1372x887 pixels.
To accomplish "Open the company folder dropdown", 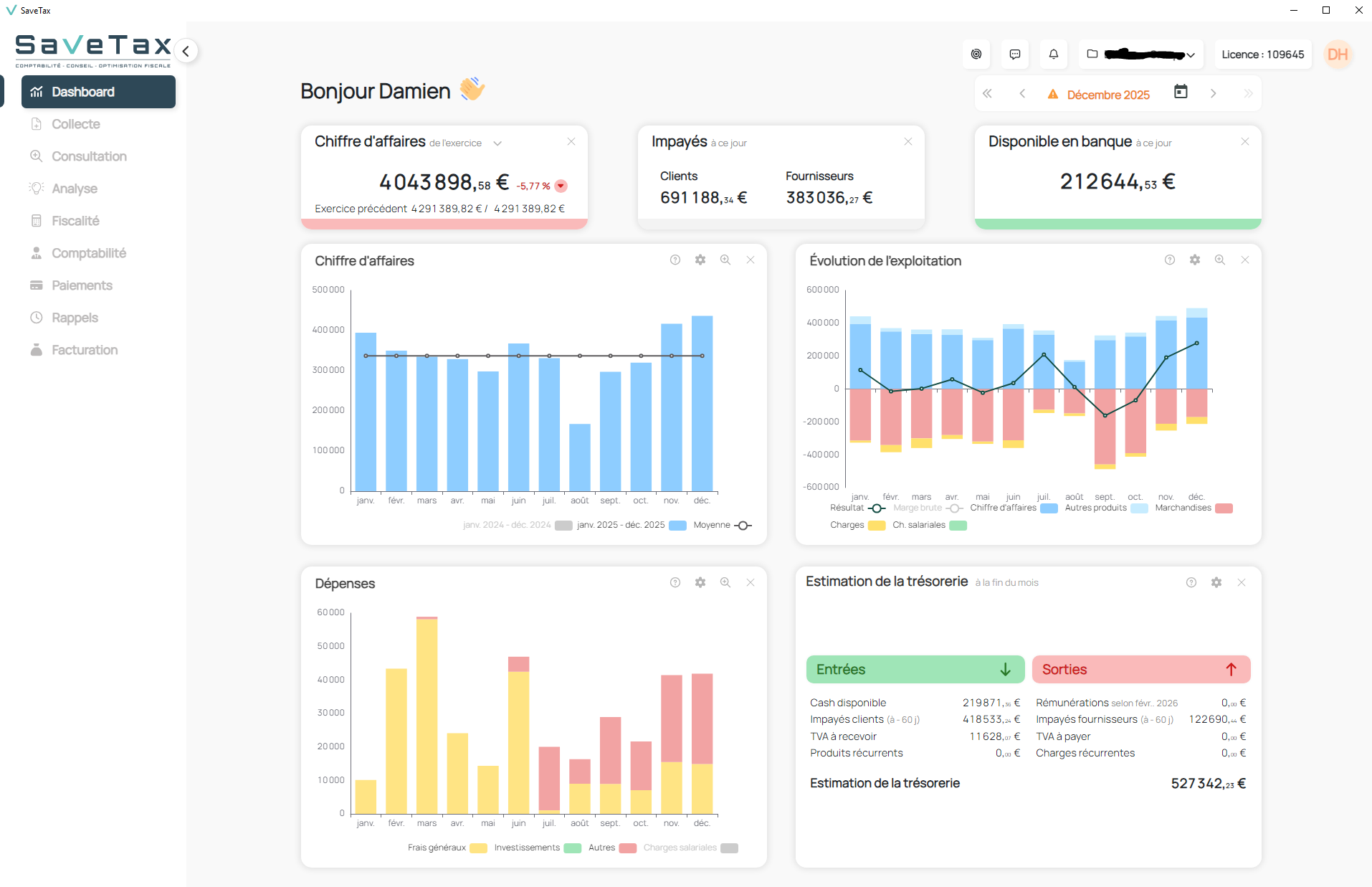I will point(1140,54).
